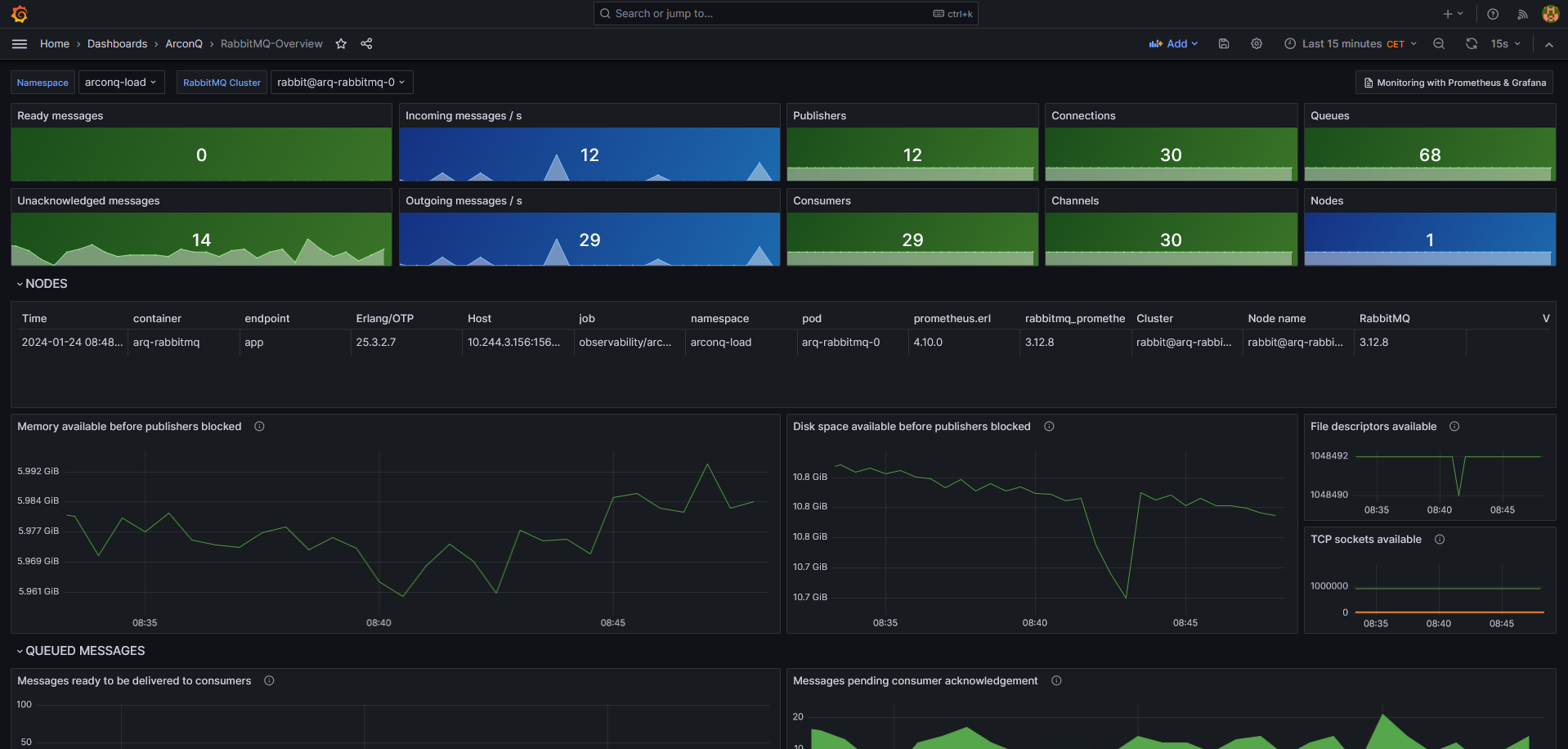Collapse the NODES row

pyautogui.click(x=43, y=284)
